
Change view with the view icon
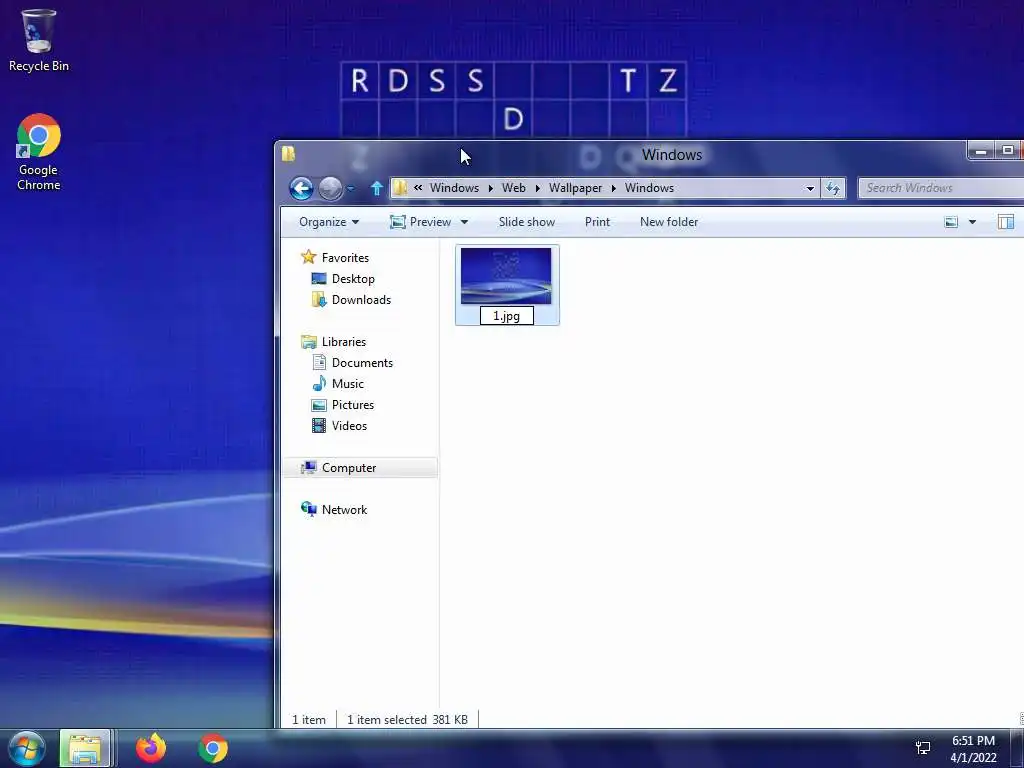[x=951, y=222]
